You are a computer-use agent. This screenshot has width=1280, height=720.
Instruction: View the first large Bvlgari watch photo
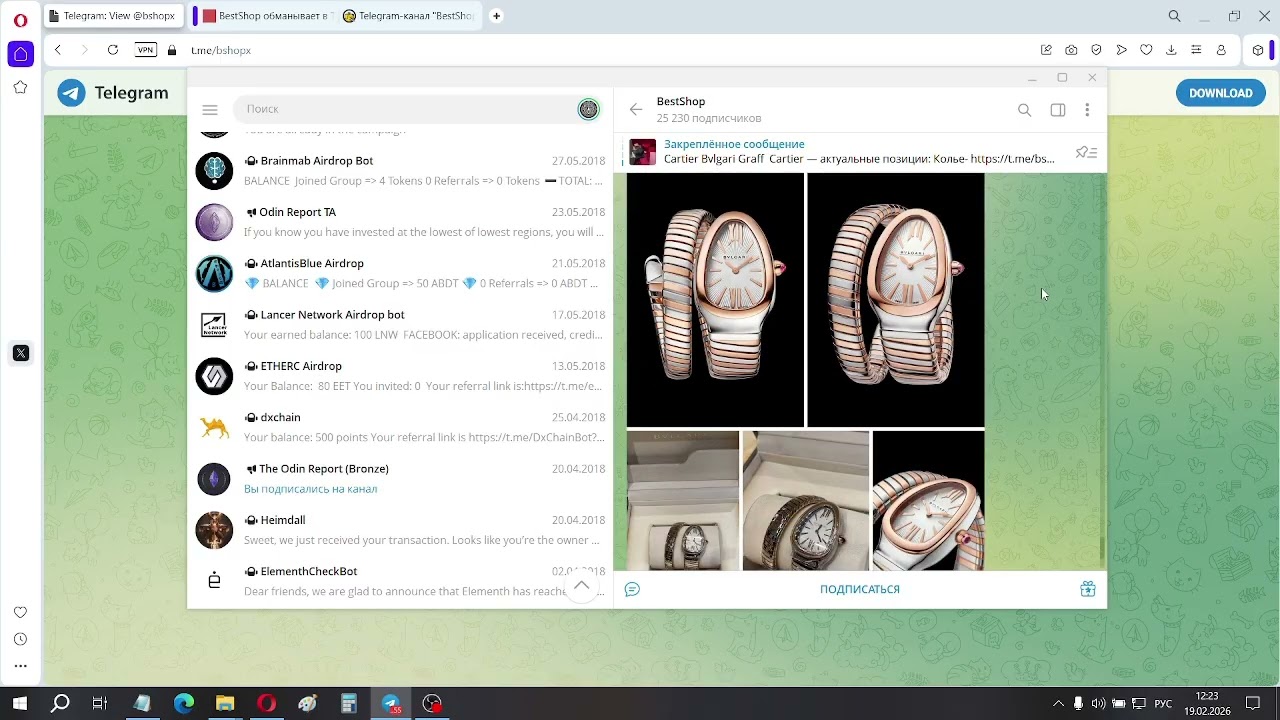coord(715,300)
